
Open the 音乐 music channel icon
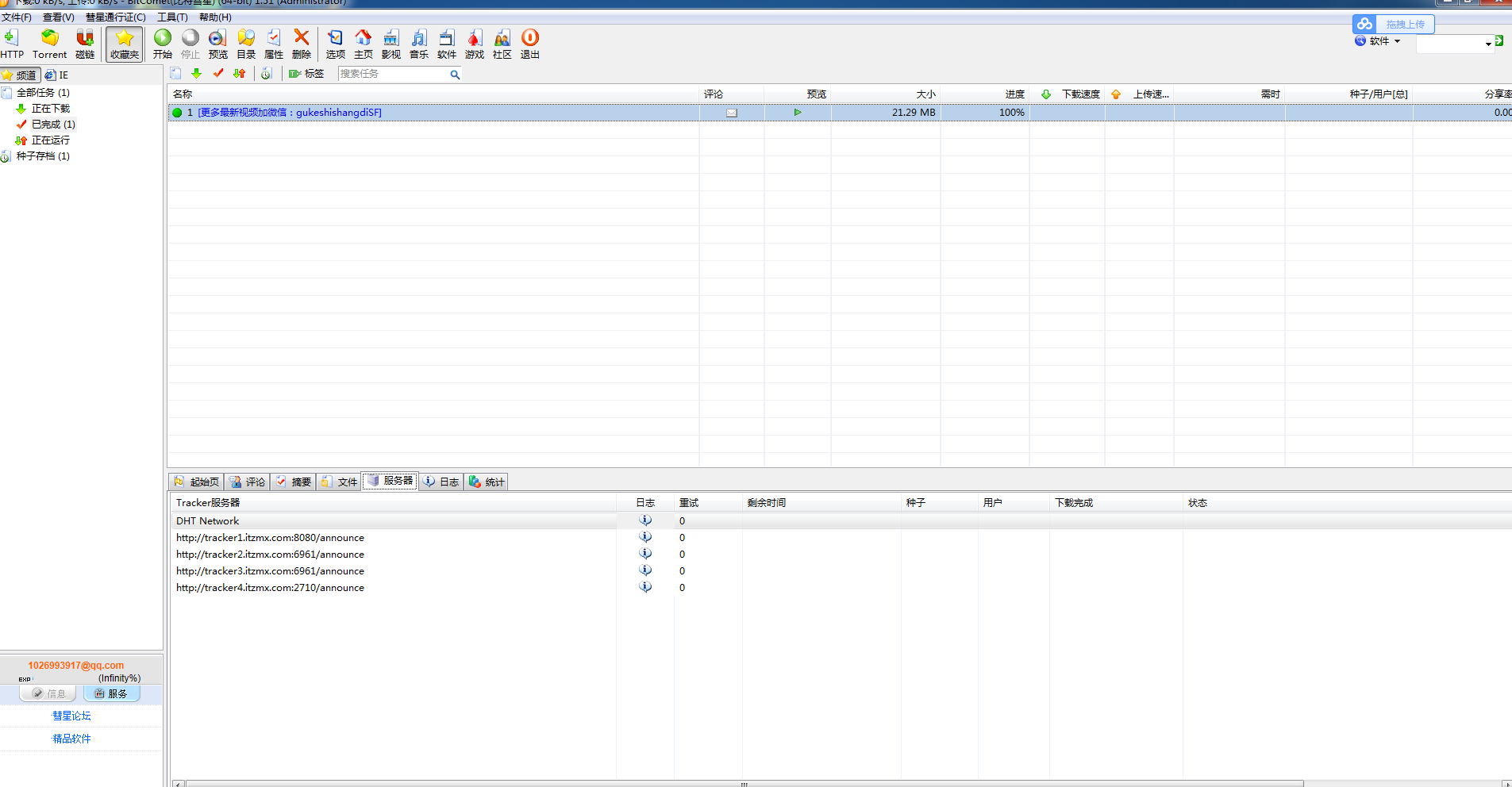point(419,44)
